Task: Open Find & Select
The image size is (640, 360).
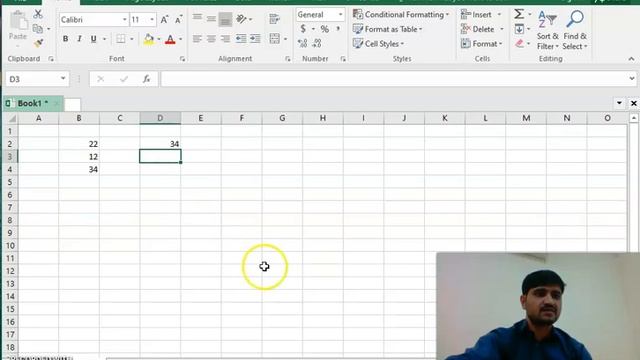Action: 575,31
